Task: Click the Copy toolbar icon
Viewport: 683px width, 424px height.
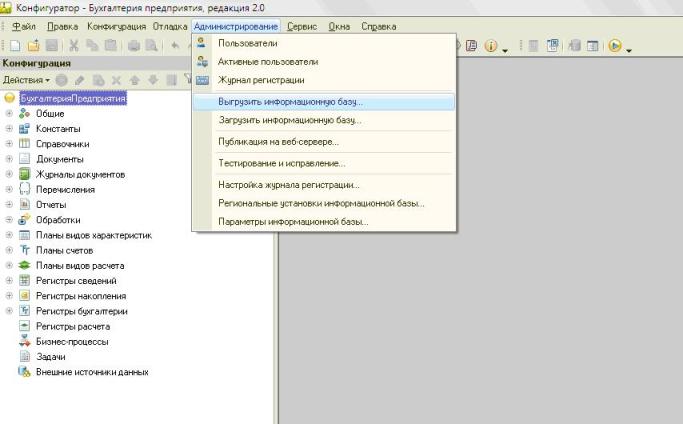Action: pyautogui.click(x=92, y=45)
